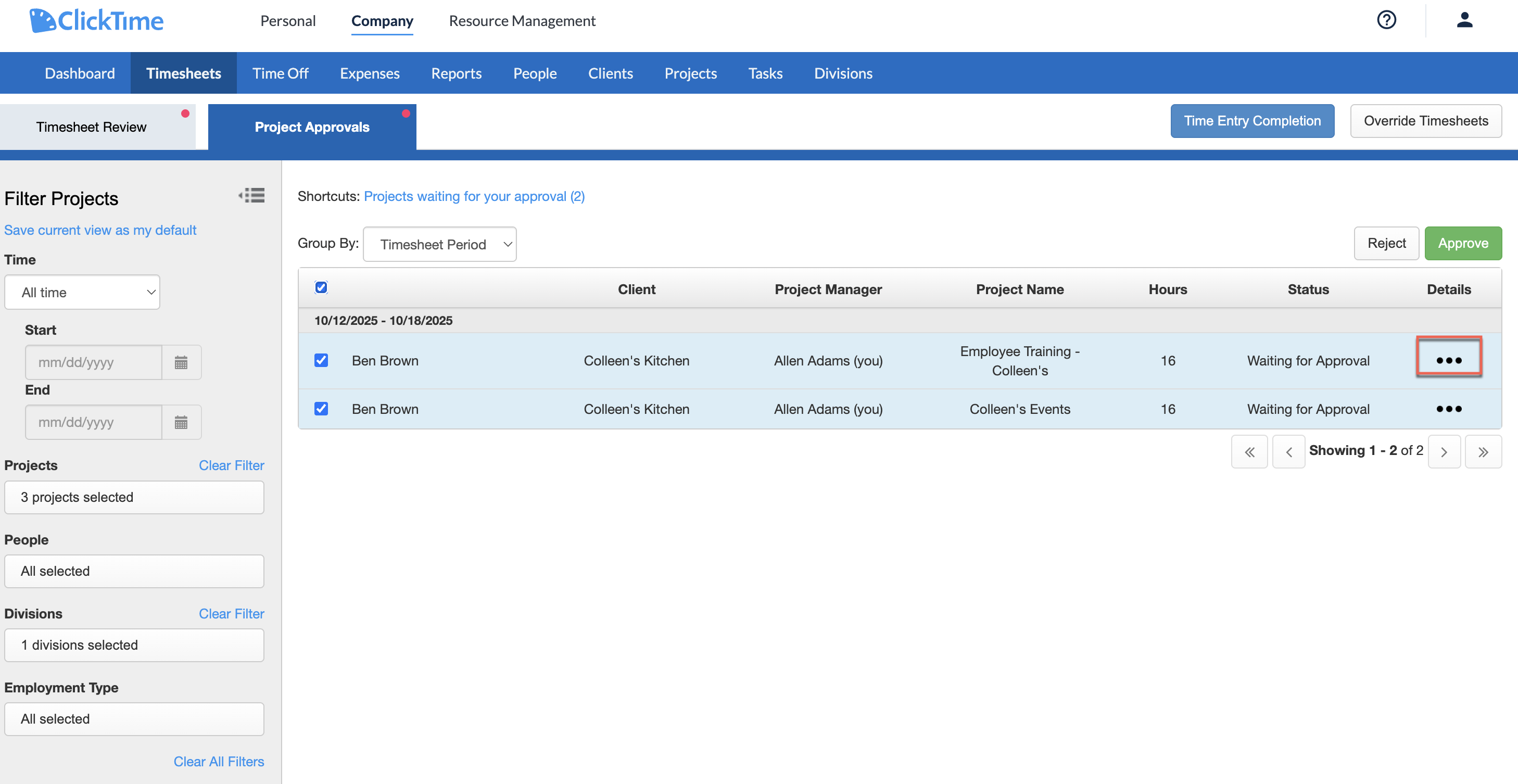This screenshot has height=784, width=1518.
Task: Expand the 1 divisions selected dropdown
Action: click(x=134, y=645)
